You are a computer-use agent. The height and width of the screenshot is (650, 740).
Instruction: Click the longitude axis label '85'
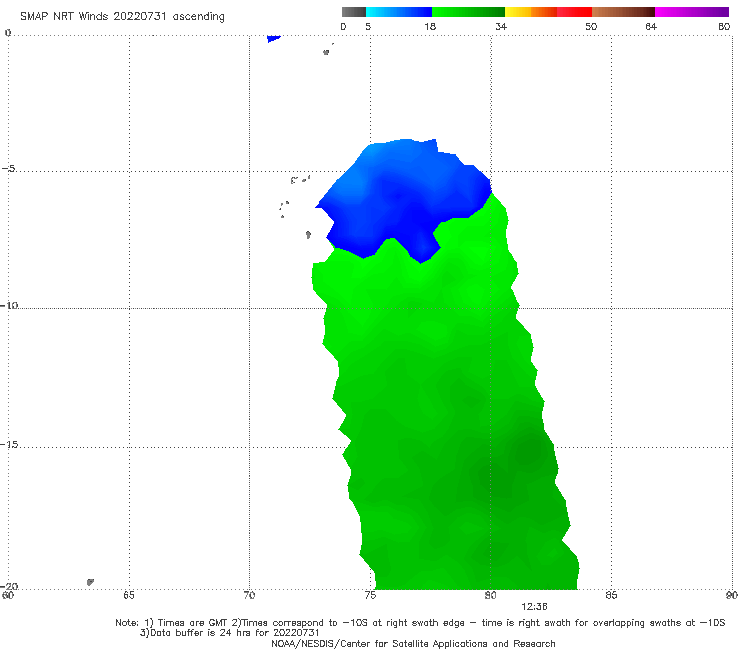point(611,595)
